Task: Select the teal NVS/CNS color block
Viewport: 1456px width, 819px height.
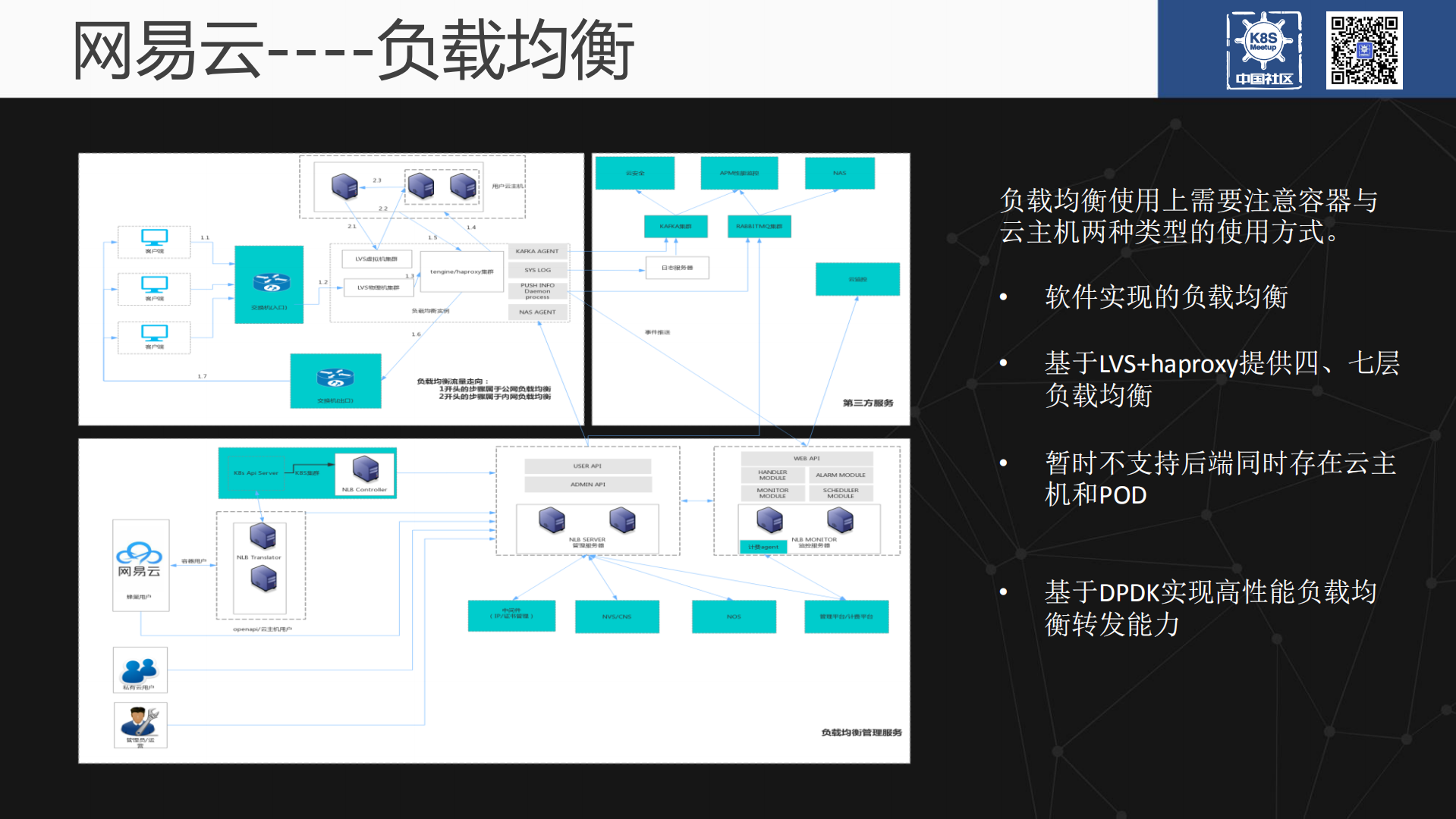Action: coord(617,617)
